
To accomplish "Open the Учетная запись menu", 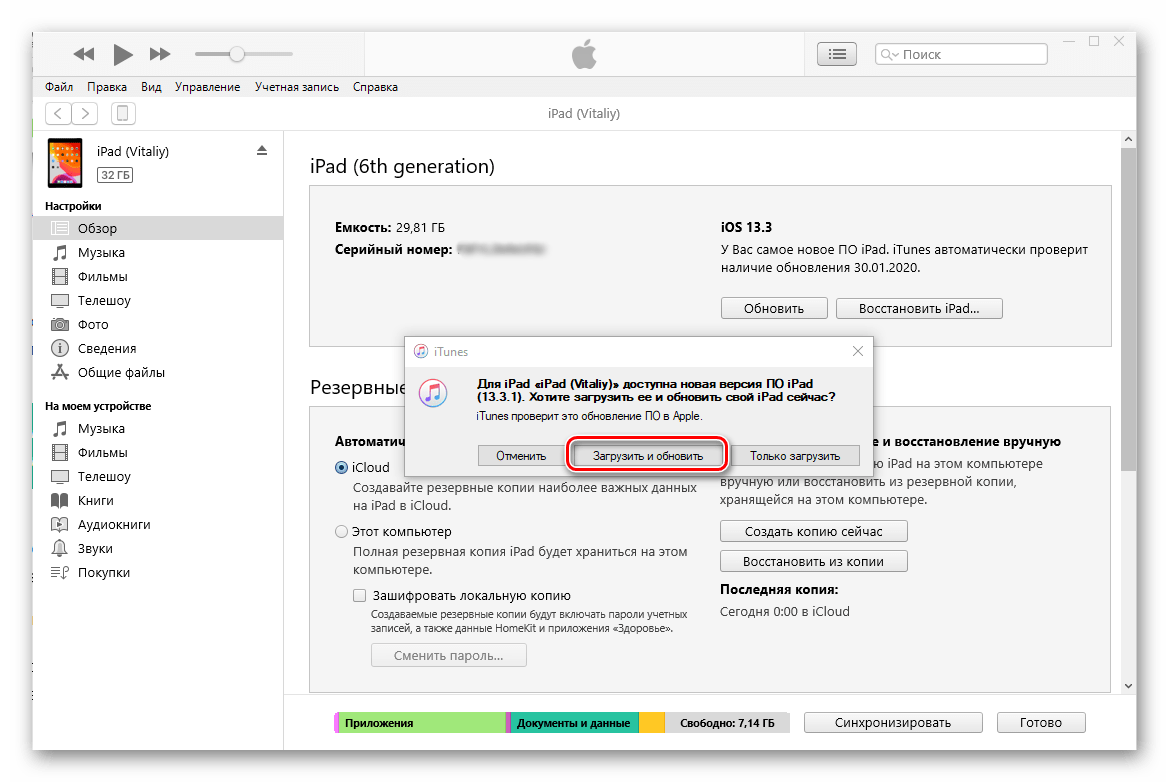I will [297, 87].
